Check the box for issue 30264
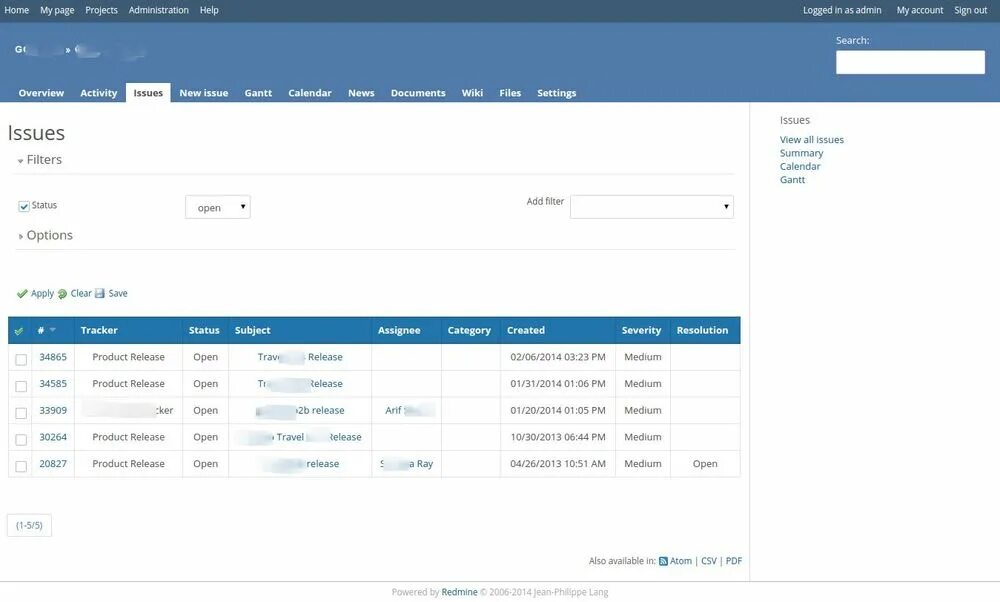This screenshot has height=602, width=1000. [21, 440]
